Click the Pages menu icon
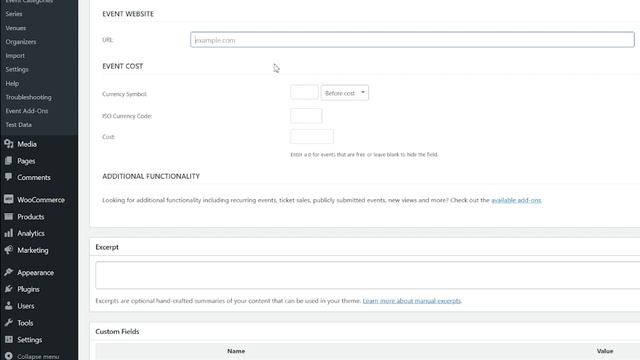The image size is (640, 360). [x=9, y=161]
